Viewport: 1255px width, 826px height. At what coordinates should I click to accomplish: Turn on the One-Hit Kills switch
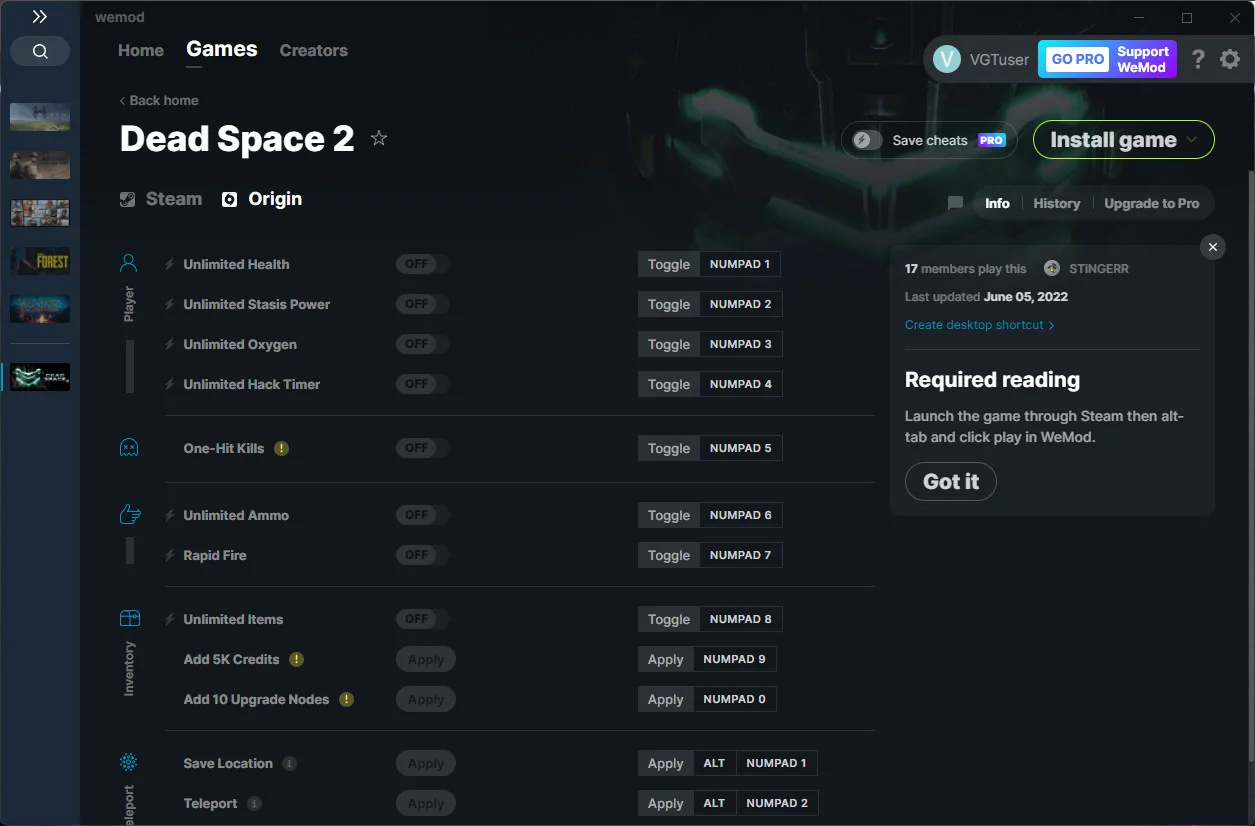pyautogui.click(x=422, y=448)
